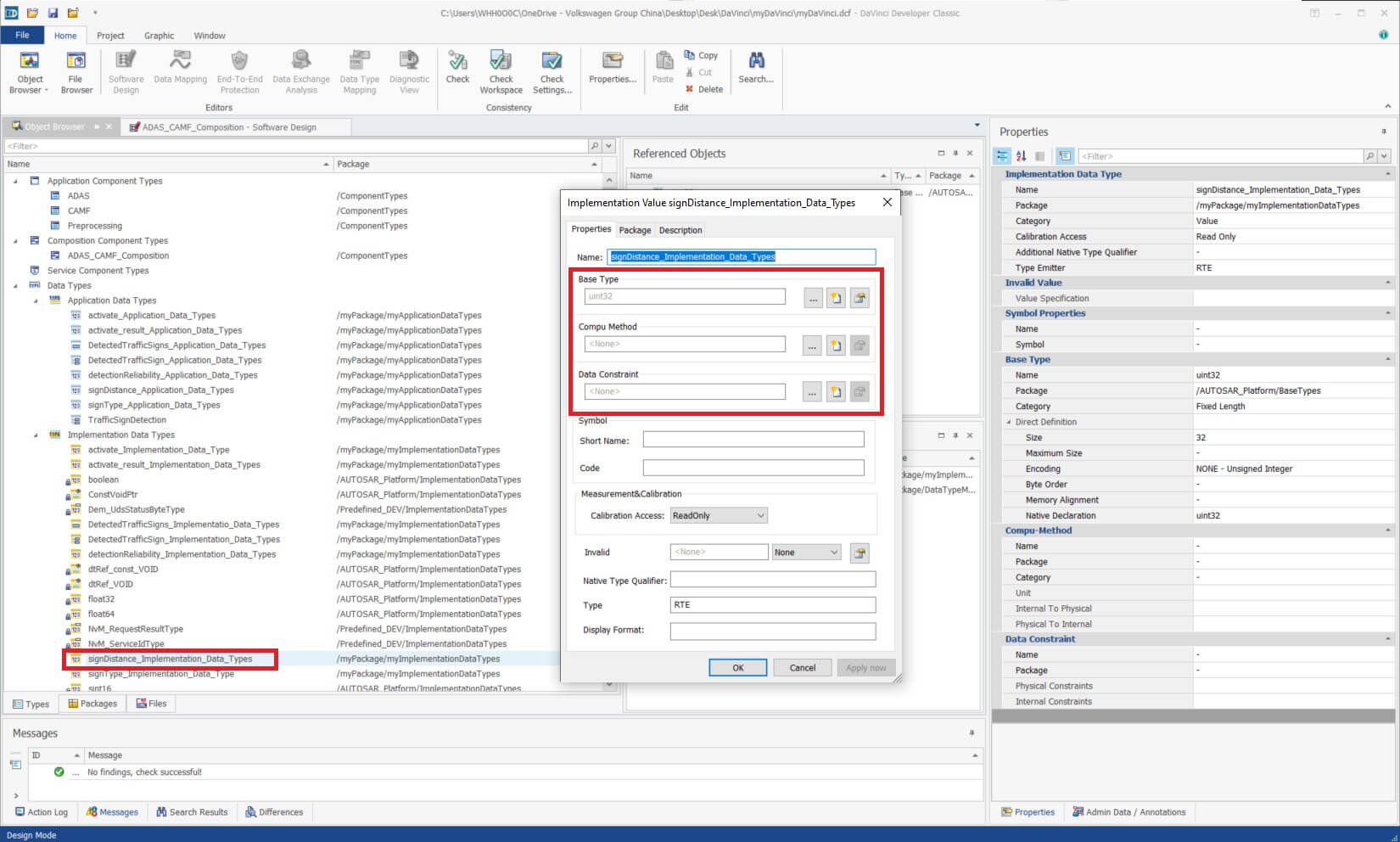
Task: Click Cancel in the dialog
Action: (x=802, y=668)
